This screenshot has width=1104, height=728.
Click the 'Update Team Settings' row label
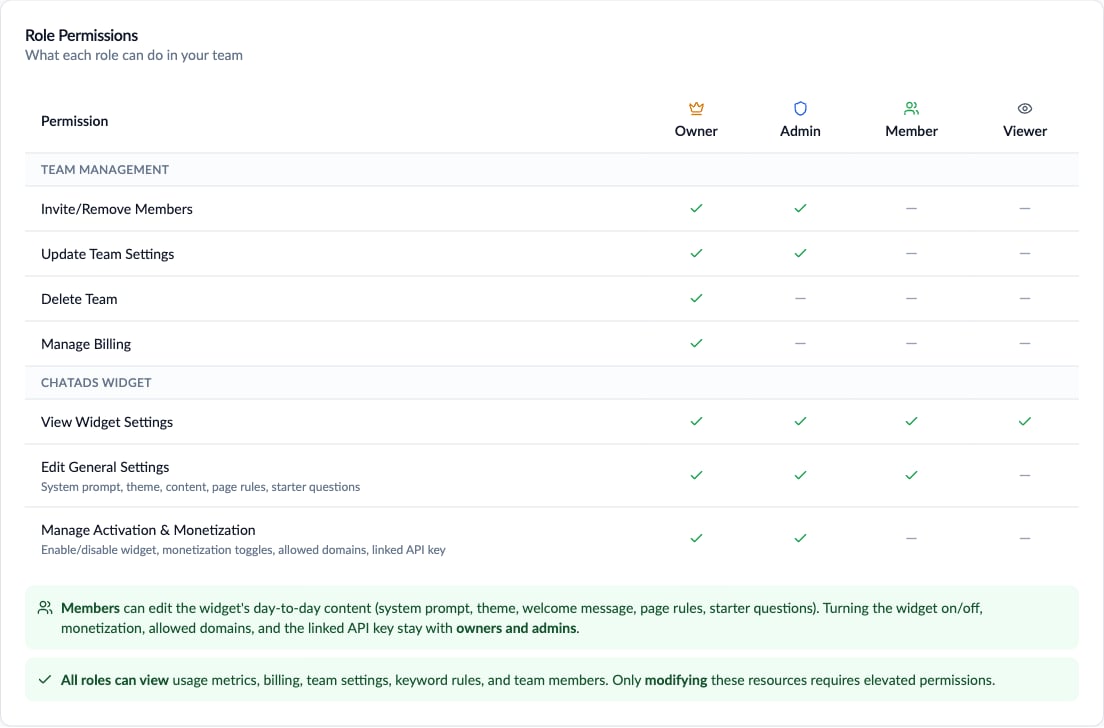tap(108, 254)
